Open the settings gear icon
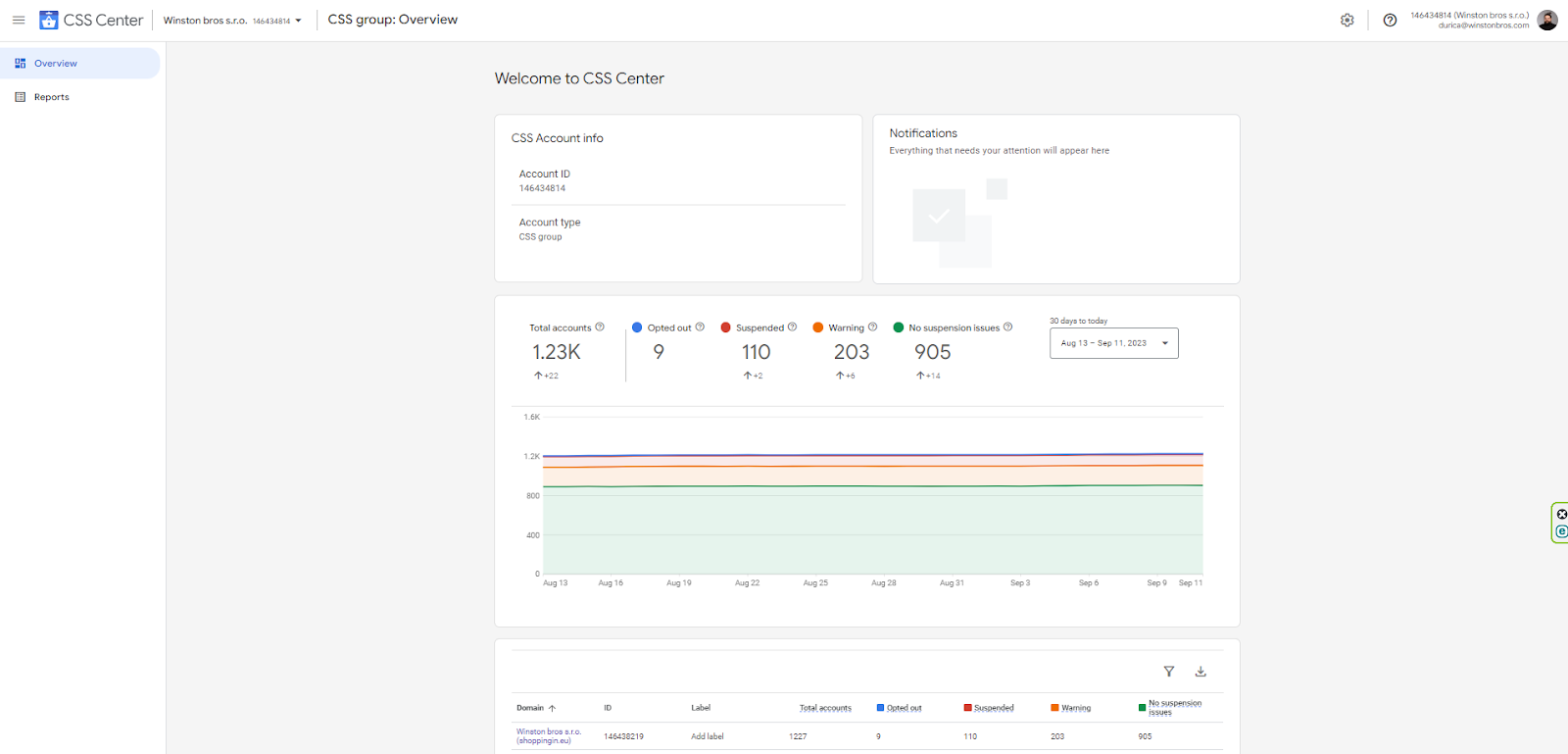 point(1347,20)
